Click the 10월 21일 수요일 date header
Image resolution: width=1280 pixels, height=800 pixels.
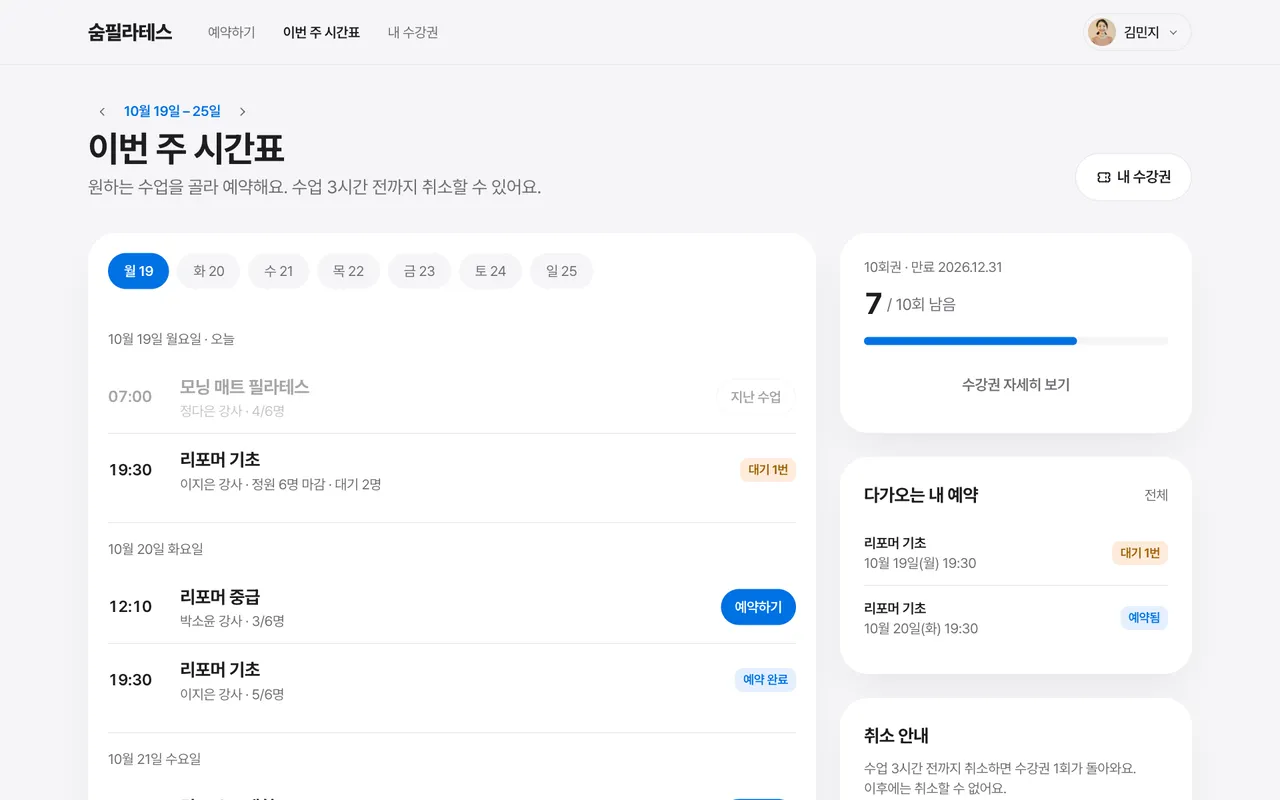click(x=155, y=759)
